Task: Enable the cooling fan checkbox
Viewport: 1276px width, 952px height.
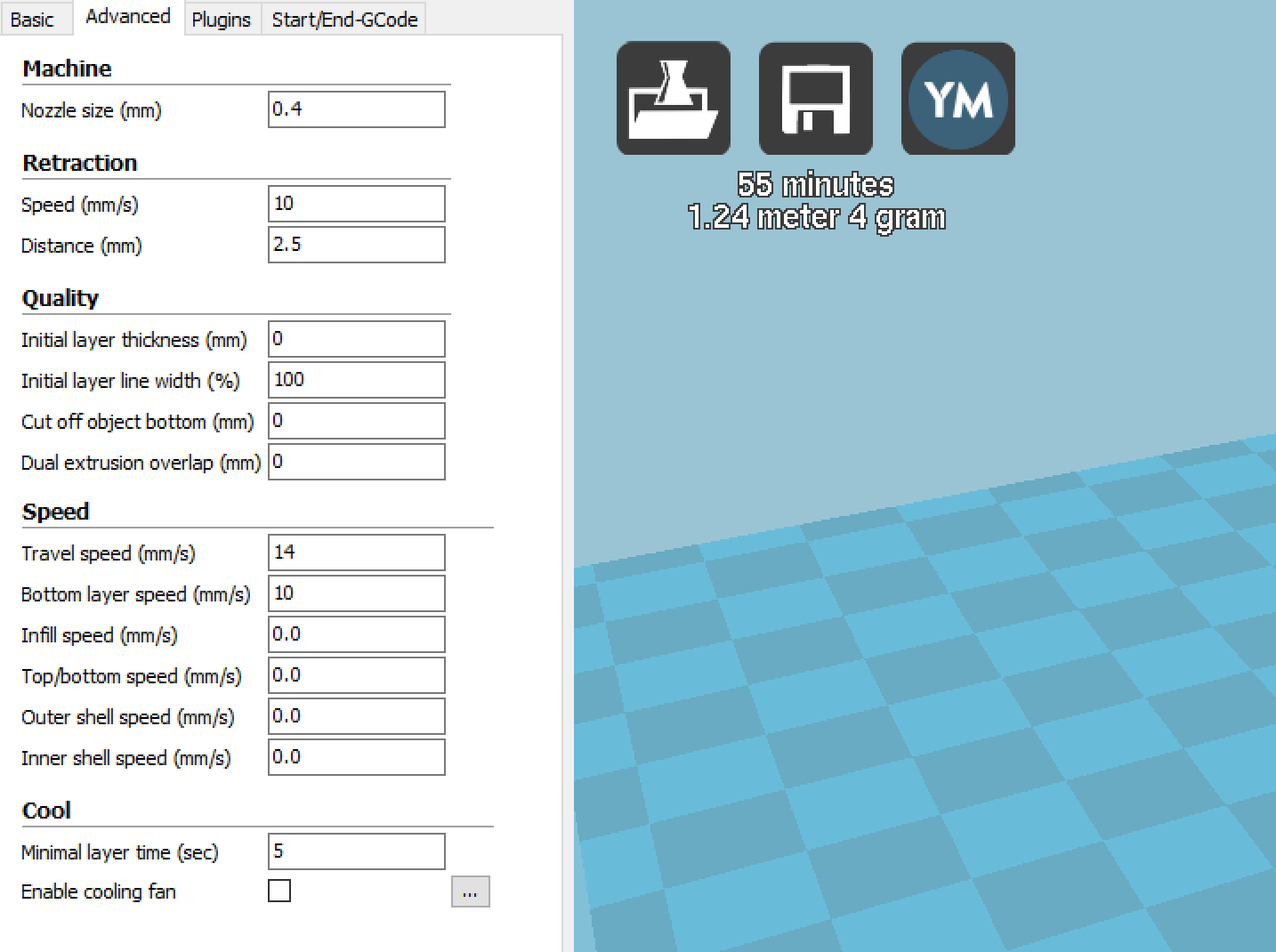Action: coord(279,891)
